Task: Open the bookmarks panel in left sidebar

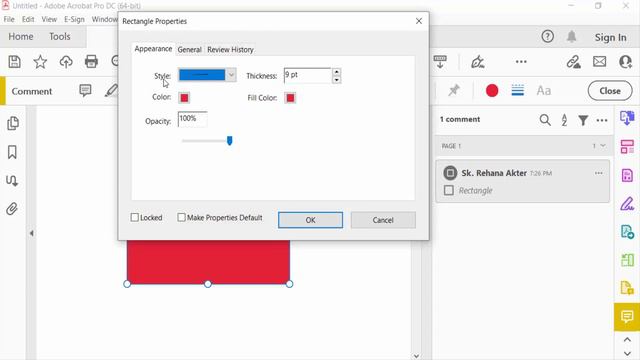Action: [x=12, y=152]
